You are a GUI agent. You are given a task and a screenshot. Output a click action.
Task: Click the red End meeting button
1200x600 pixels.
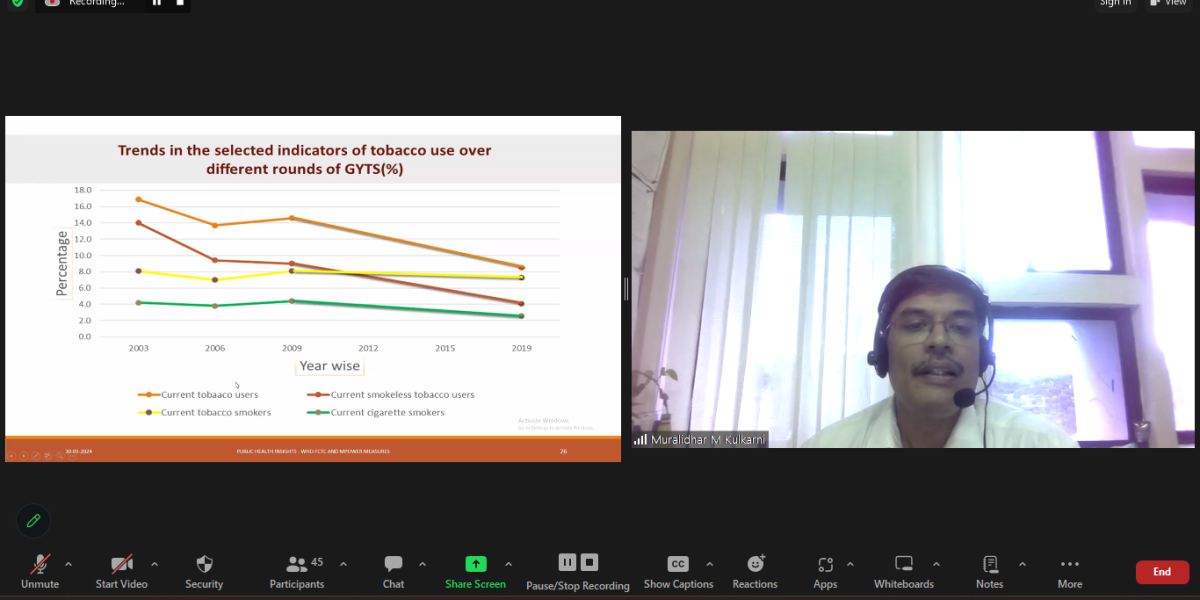tap(1162, 572)
